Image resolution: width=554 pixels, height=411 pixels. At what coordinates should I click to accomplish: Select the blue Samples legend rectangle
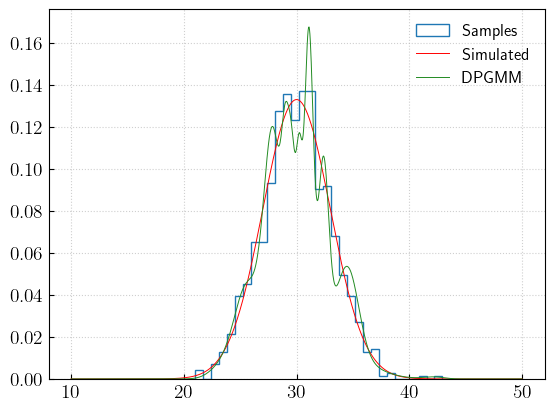tap(433, 30)
